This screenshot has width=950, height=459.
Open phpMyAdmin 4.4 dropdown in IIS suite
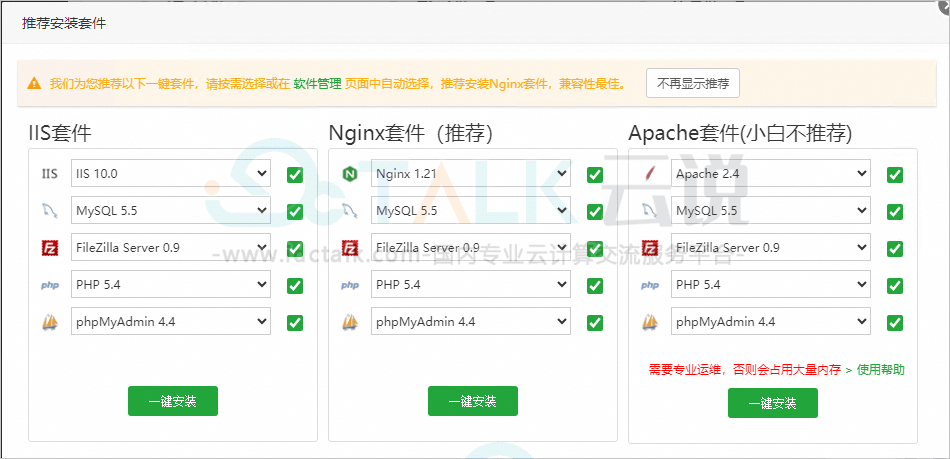click(x=171, y=321)
